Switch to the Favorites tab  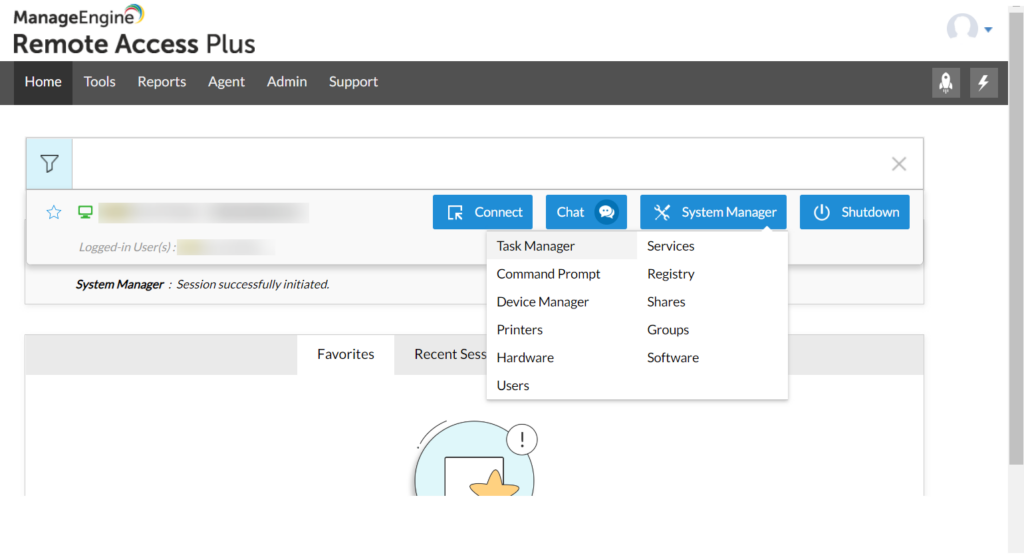(x=345, y=354)
